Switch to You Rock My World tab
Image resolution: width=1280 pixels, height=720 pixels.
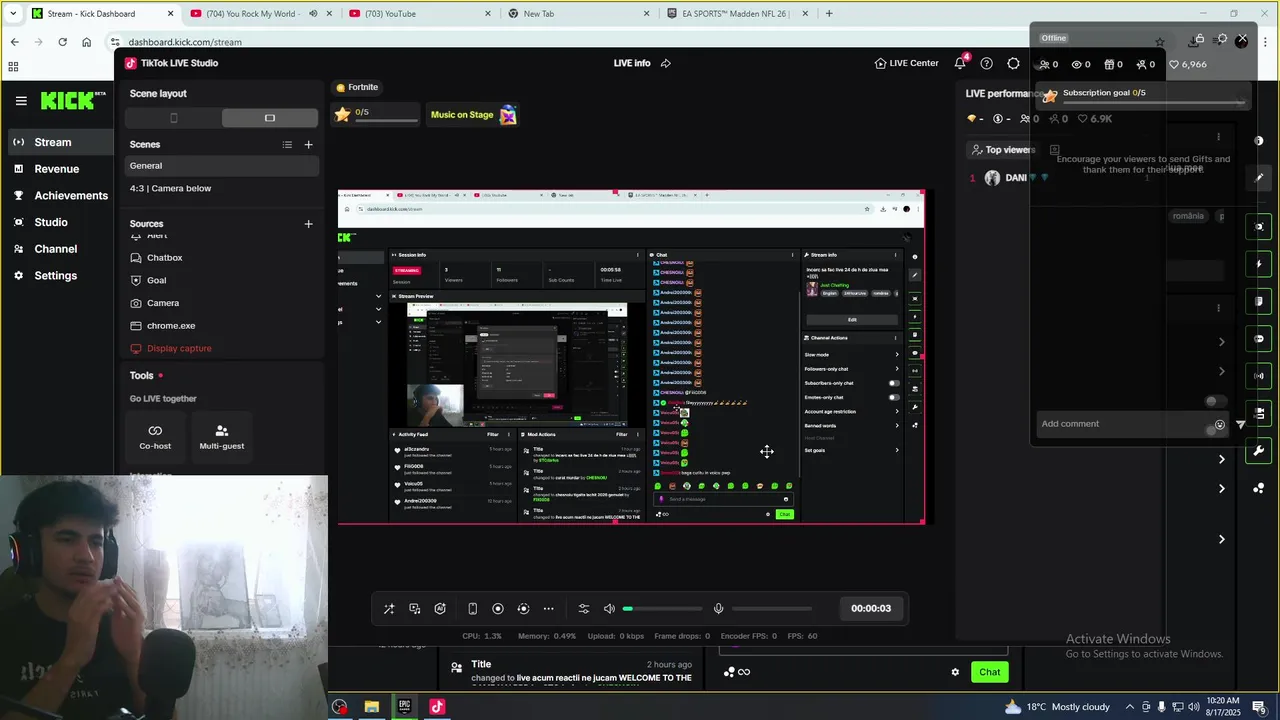[x=253, y=14]
